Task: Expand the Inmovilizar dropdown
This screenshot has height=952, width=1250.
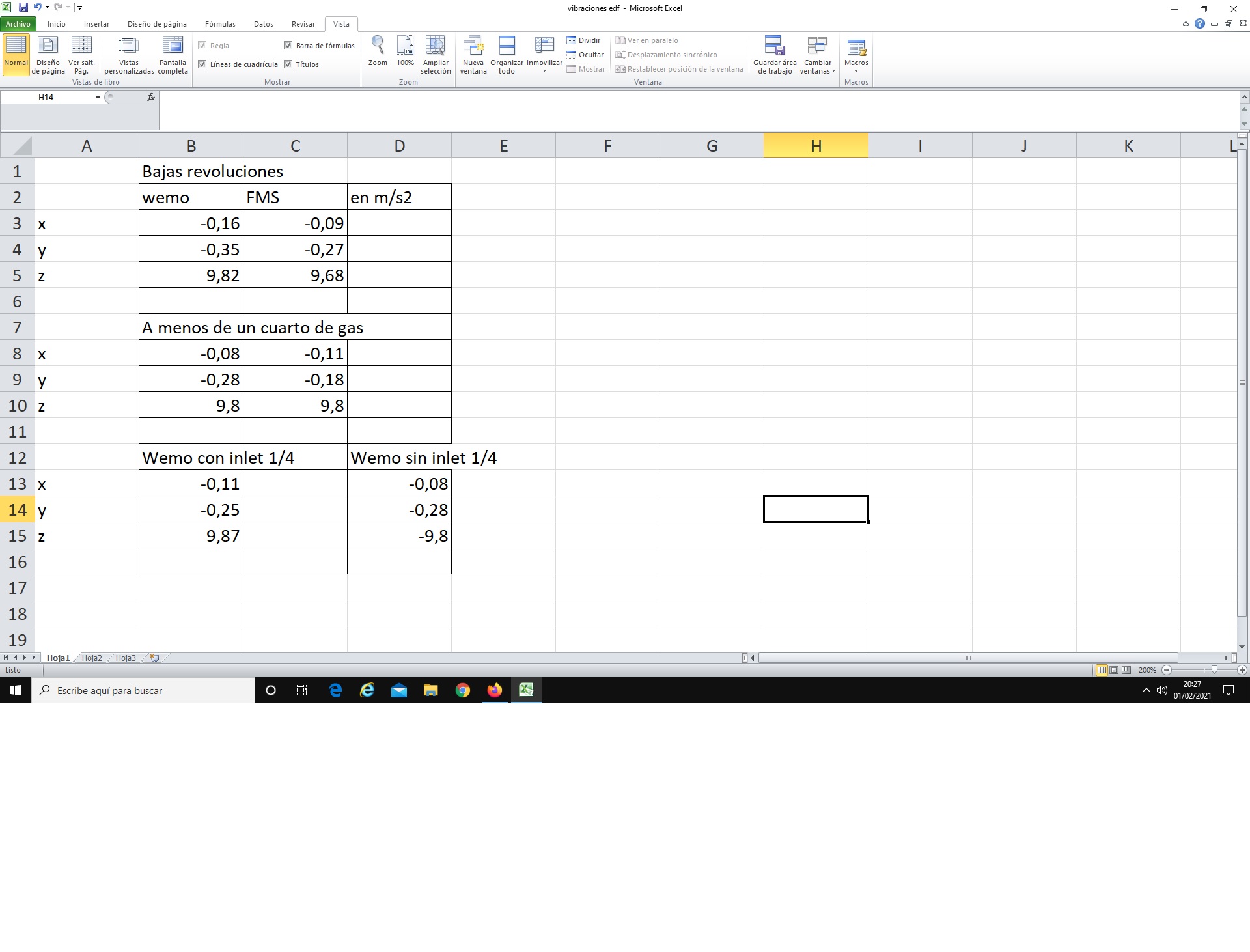Action: pos(544,70)
